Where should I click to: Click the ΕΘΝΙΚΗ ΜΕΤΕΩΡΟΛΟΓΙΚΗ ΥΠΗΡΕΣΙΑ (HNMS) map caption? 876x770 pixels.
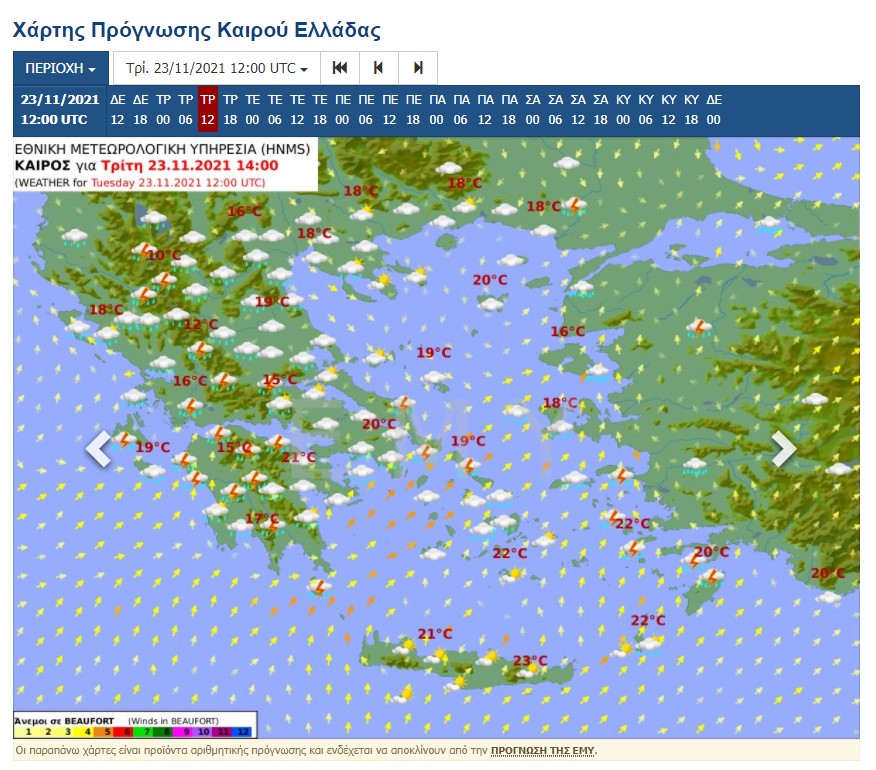point(162,149)
